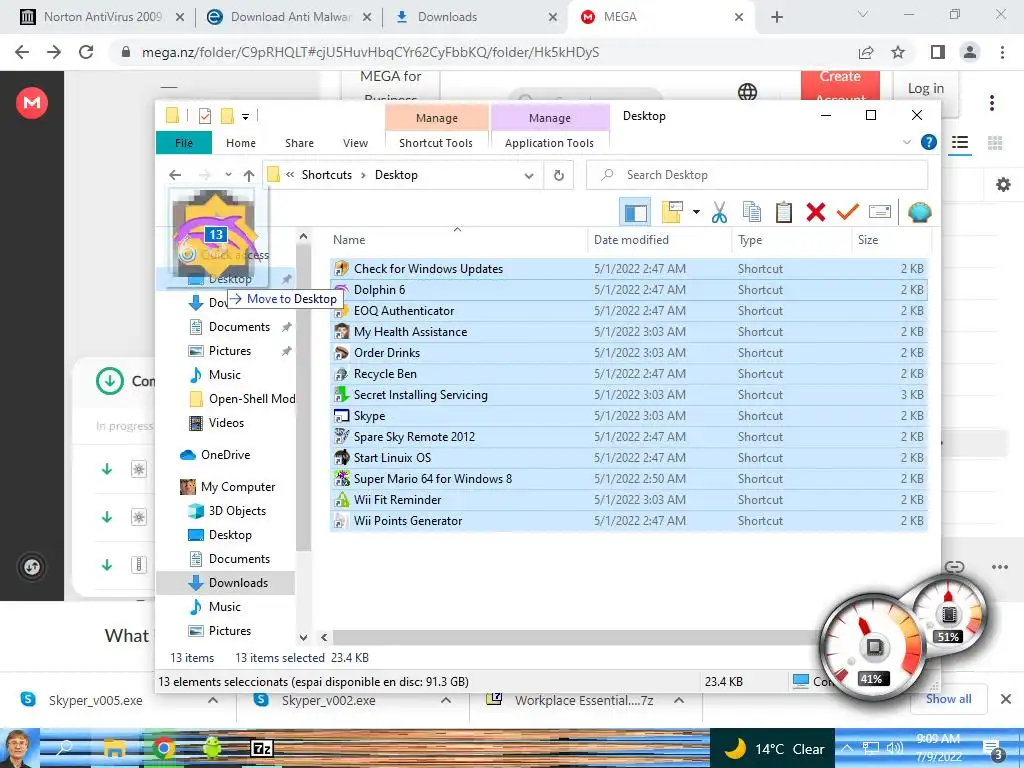Delete the selection with the red X icon

tap(816, 212)
